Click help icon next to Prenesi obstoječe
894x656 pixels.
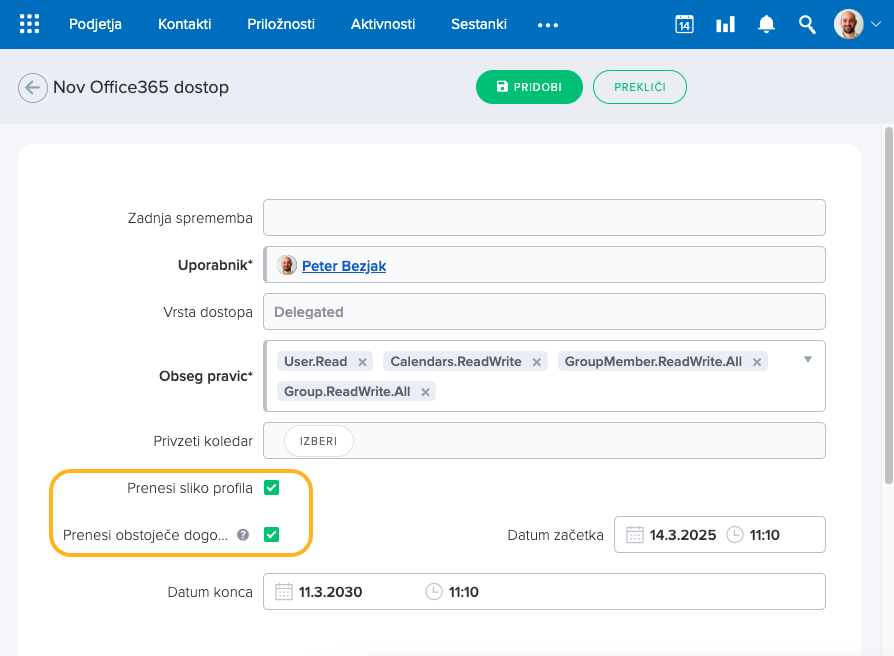click(x=242, y=535)
